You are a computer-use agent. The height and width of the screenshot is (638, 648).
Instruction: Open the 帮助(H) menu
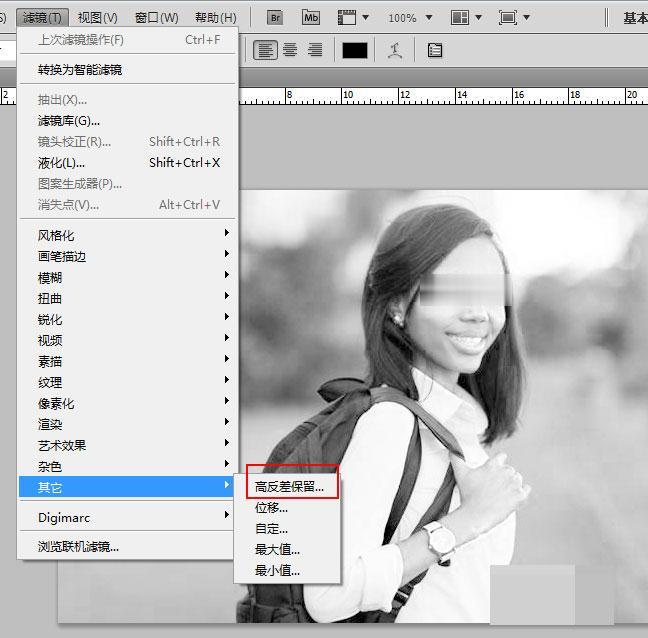[216, 18]
